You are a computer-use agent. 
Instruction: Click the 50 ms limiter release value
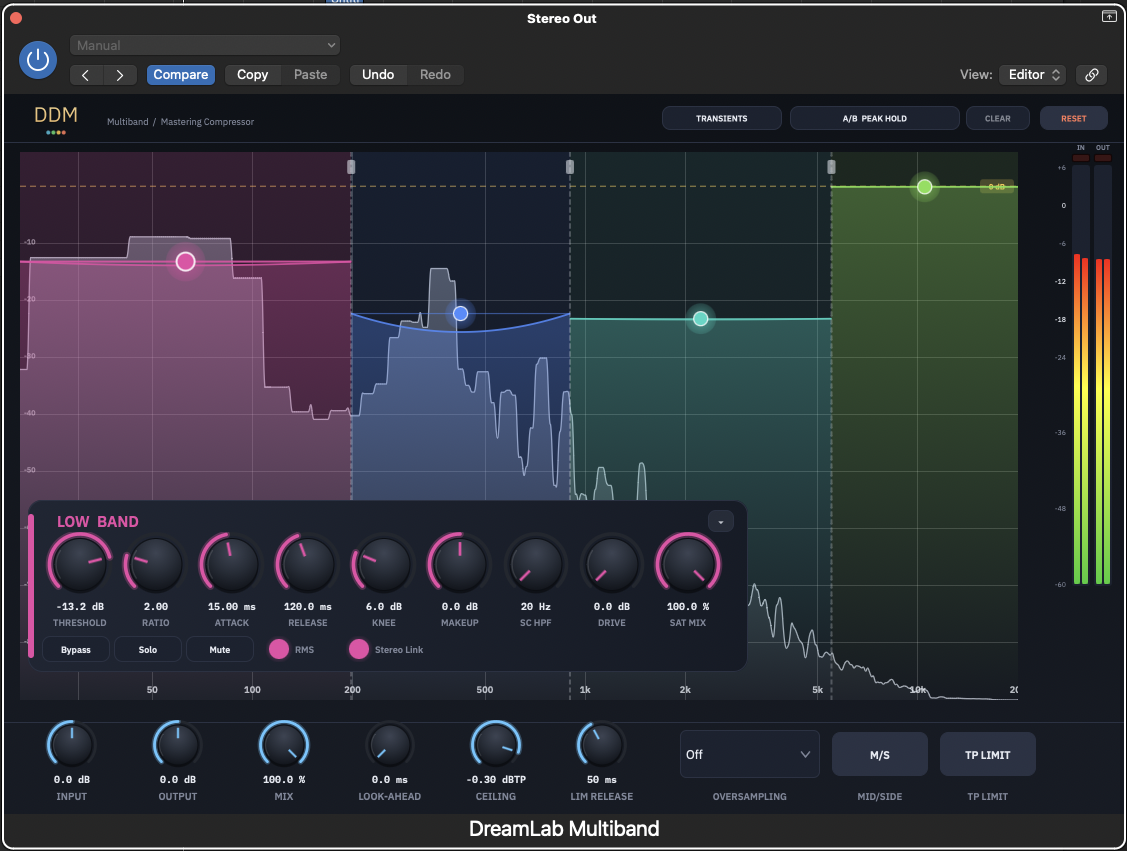[602, 780]
